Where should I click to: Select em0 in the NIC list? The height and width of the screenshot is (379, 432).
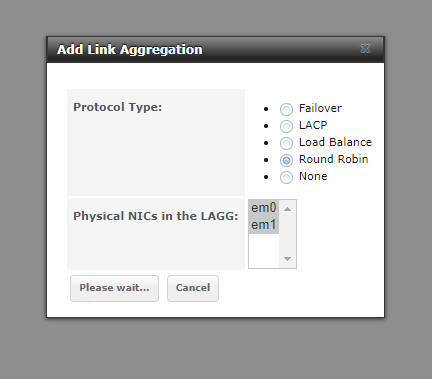point(264,208)
